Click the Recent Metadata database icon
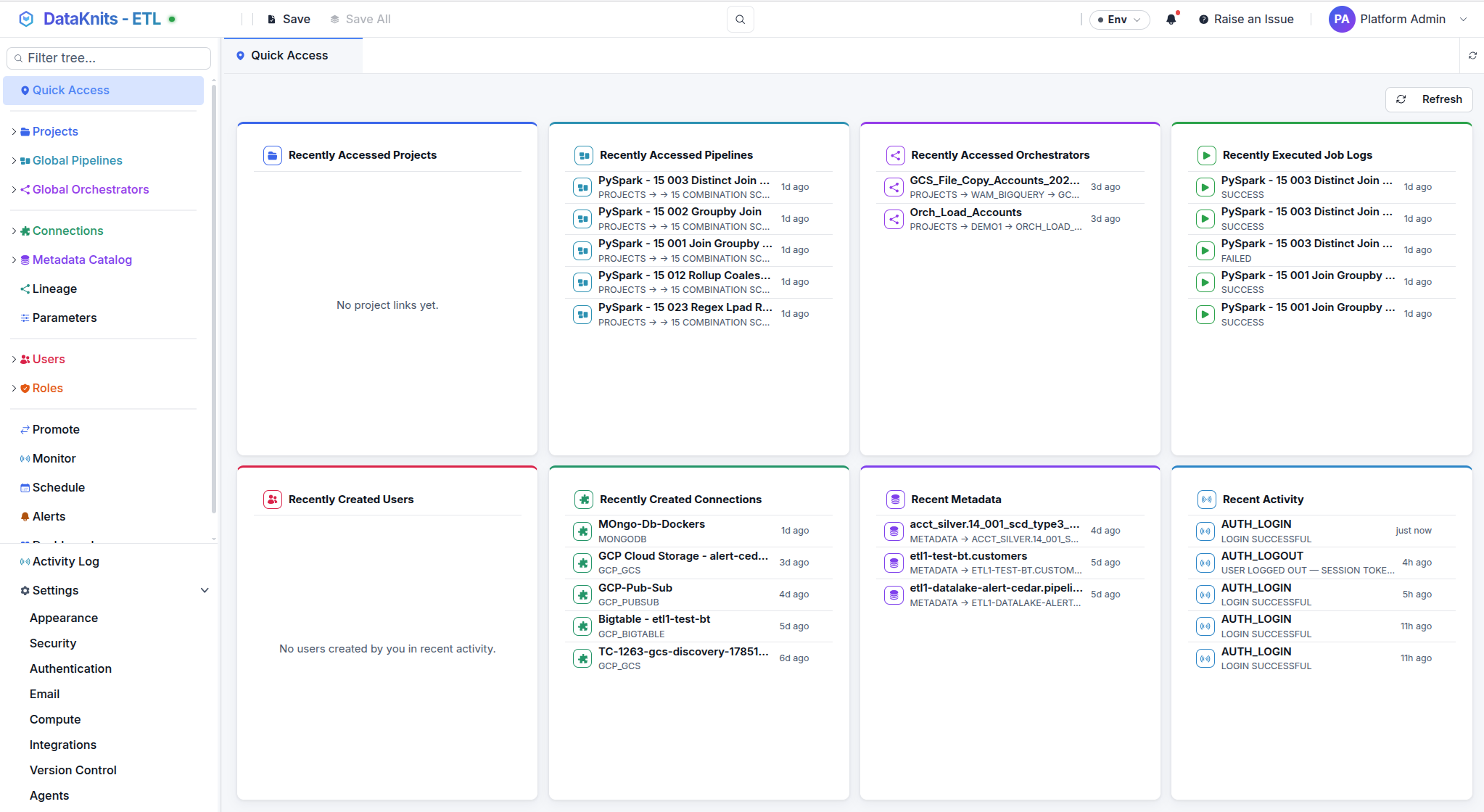The height and width of the screenshot is (812, 1484). 895,500
